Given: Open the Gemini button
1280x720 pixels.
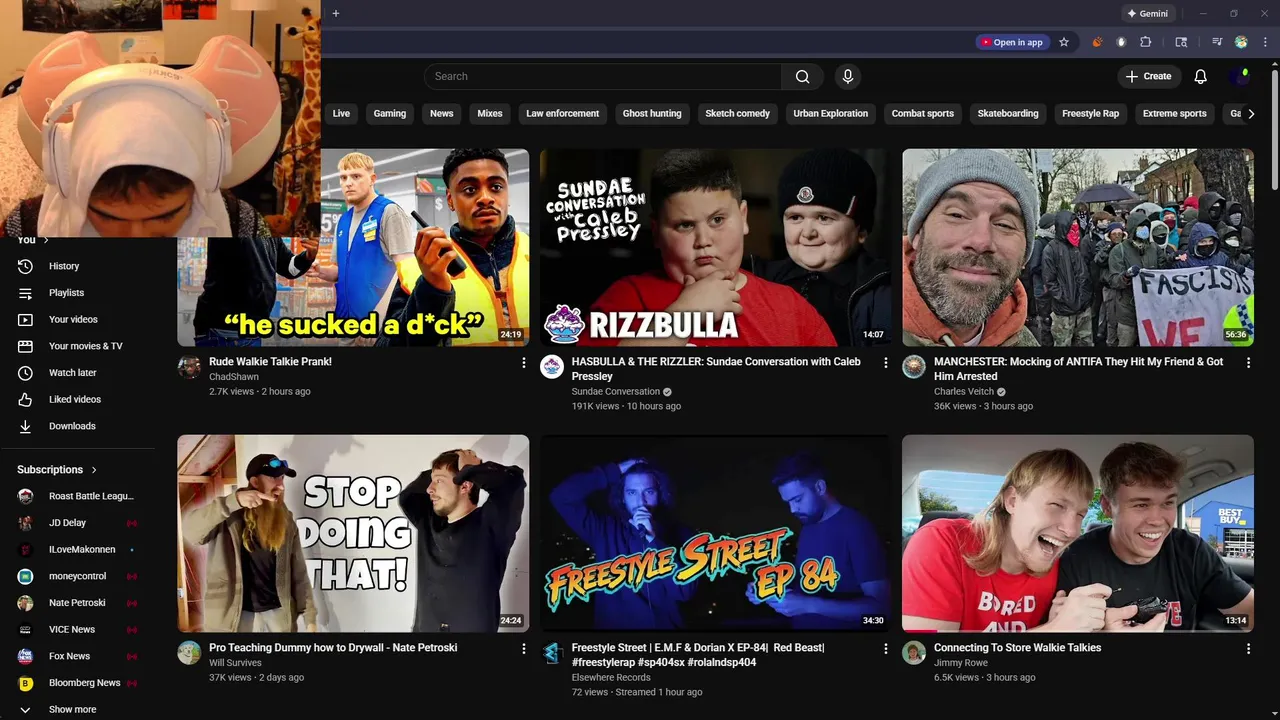Looking at the screenshot, I should pos(1147,13).
